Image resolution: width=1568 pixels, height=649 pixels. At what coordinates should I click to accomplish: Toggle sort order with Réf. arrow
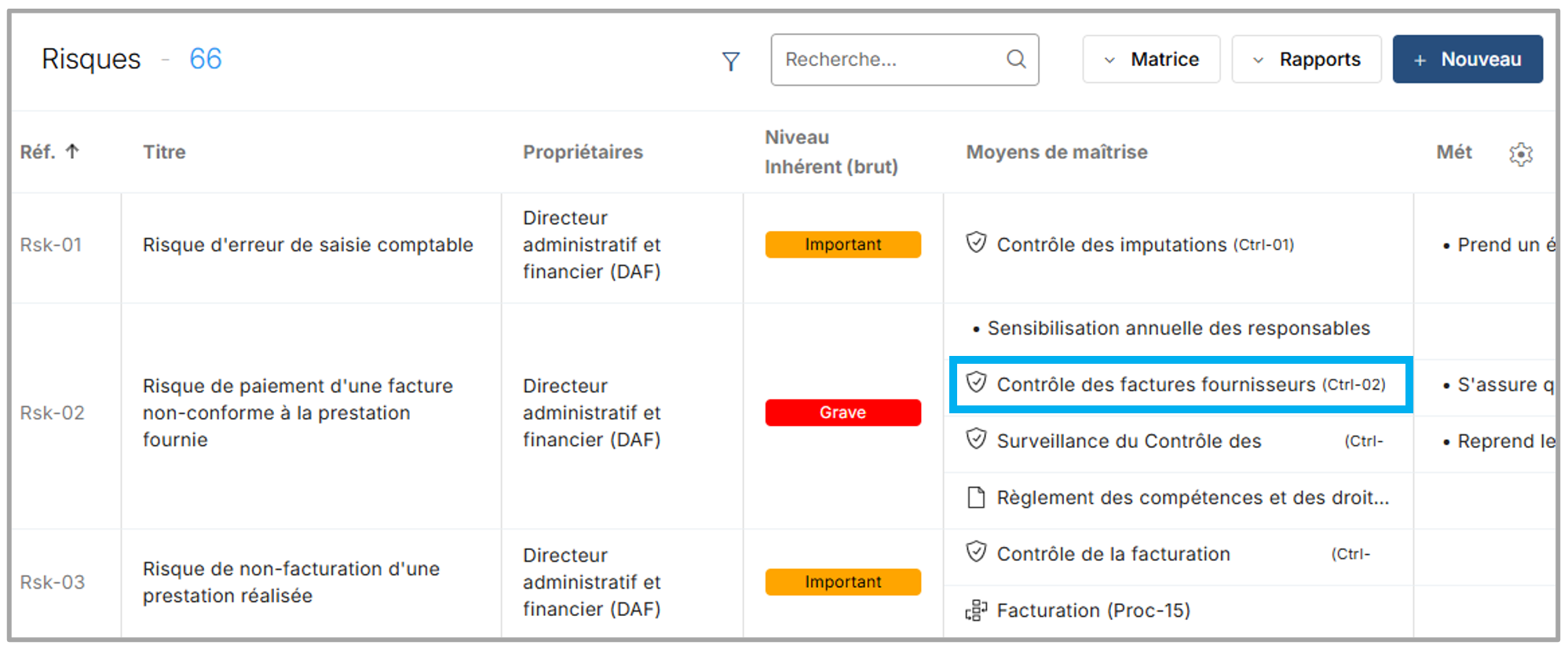(72, 152)
